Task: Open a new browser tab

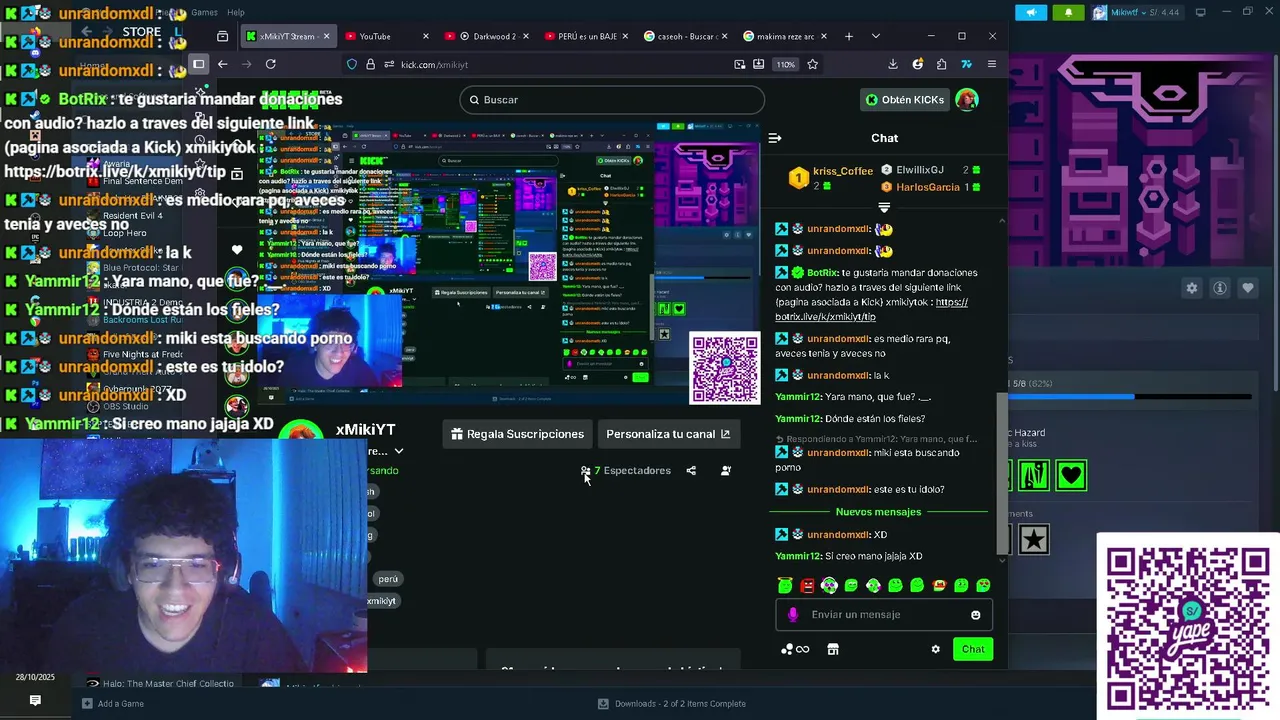Action: pyautogui.click(x=849, y=36)
